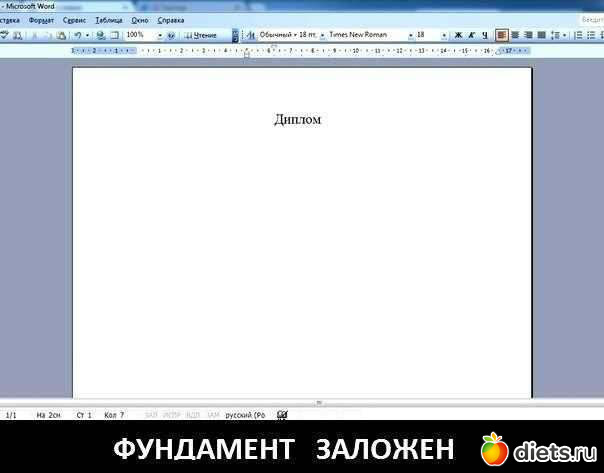Open the font size 18 dropdown

446,35
